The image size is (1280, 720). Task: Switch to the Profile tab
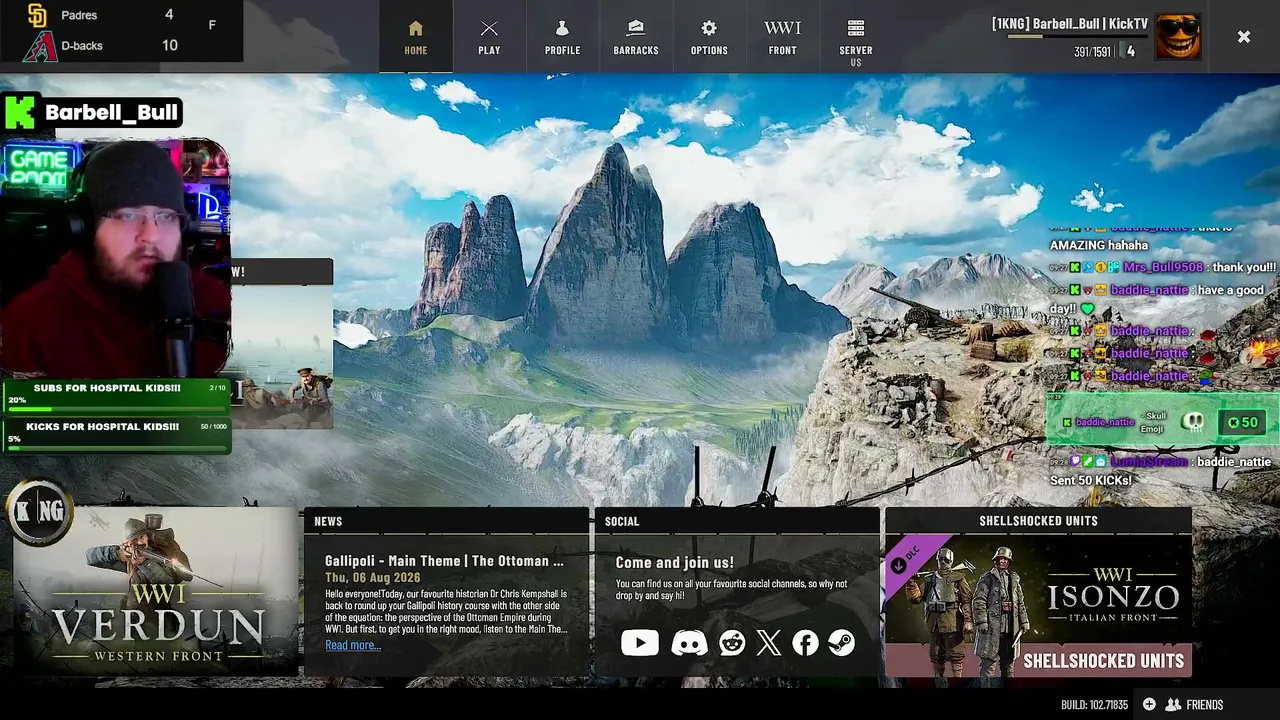coord(563,37)
